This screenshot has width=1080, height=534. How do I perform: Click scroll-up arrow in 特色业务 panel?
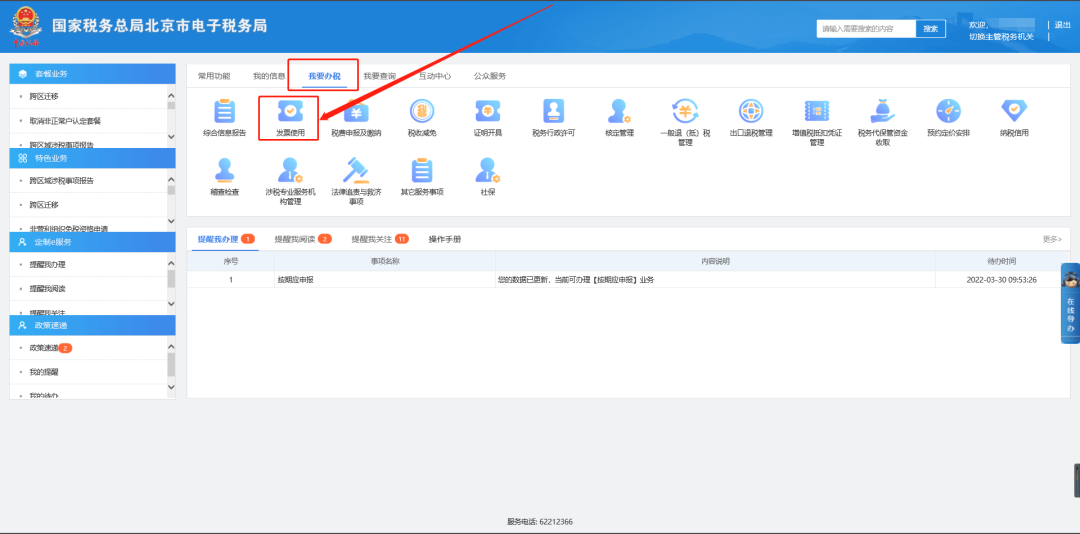pos(172,180)
